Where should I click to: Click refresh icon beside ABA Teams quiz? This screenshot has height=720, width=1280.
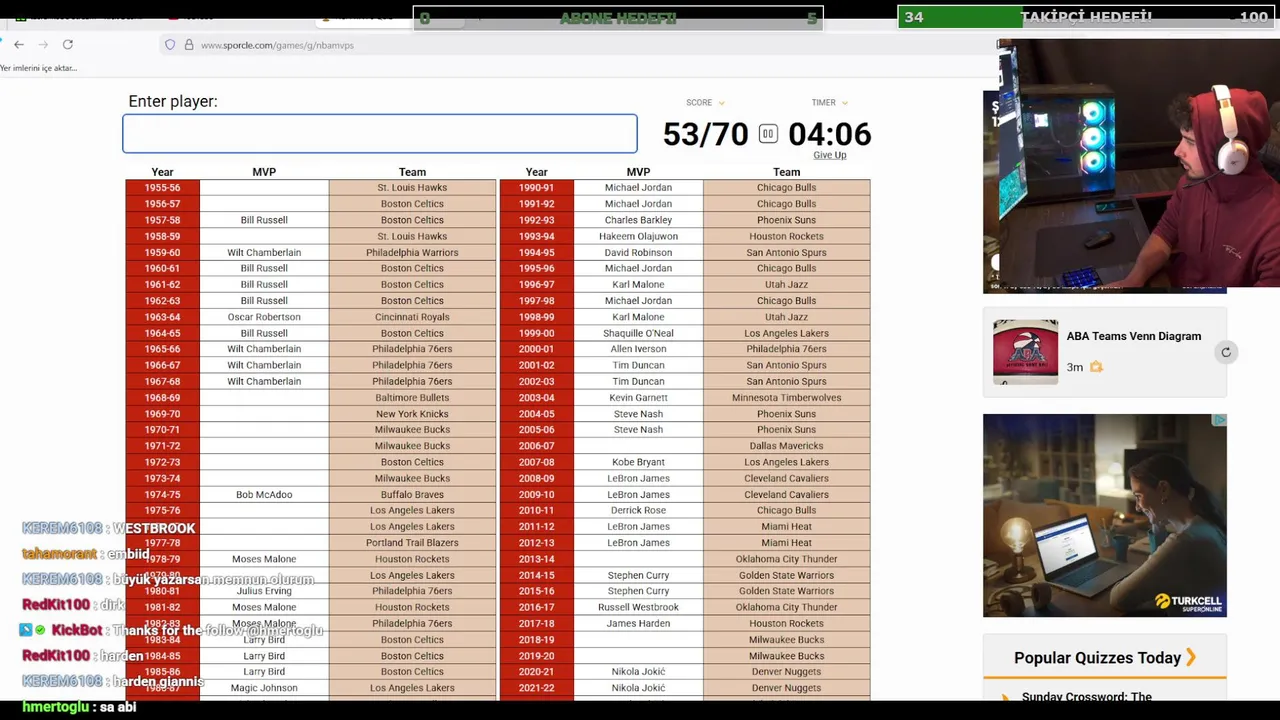(1226, 352)
